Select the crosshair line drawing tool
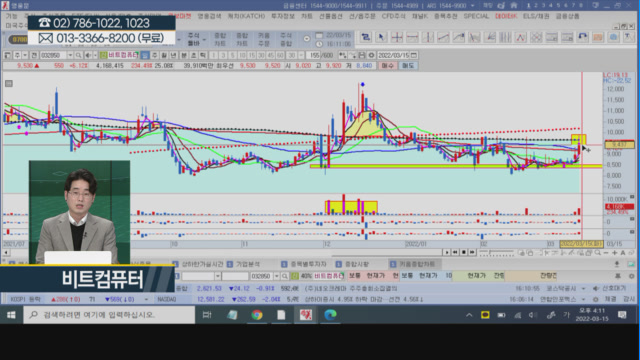 point(396,37)
